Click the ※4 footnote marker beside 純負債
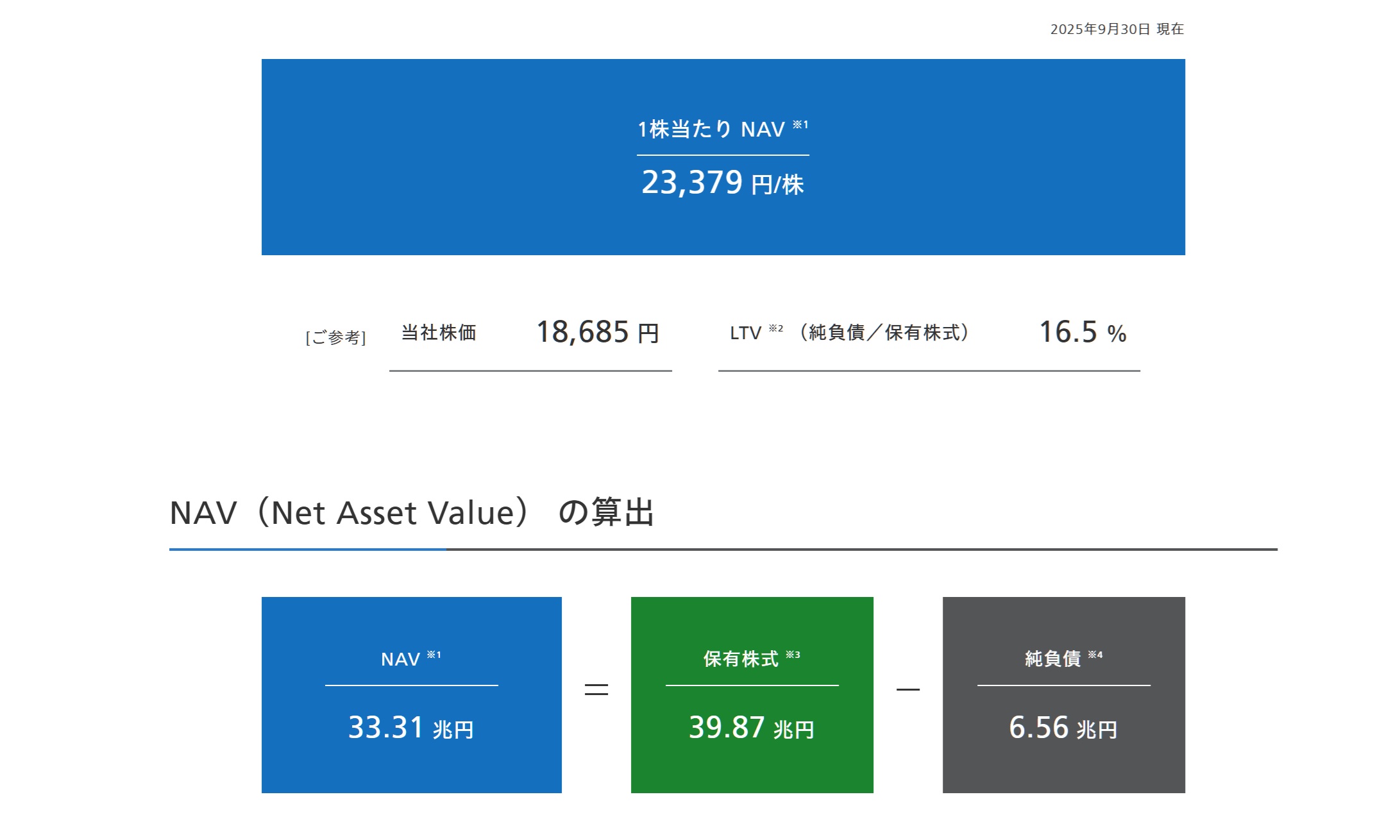 (1095, 655)
